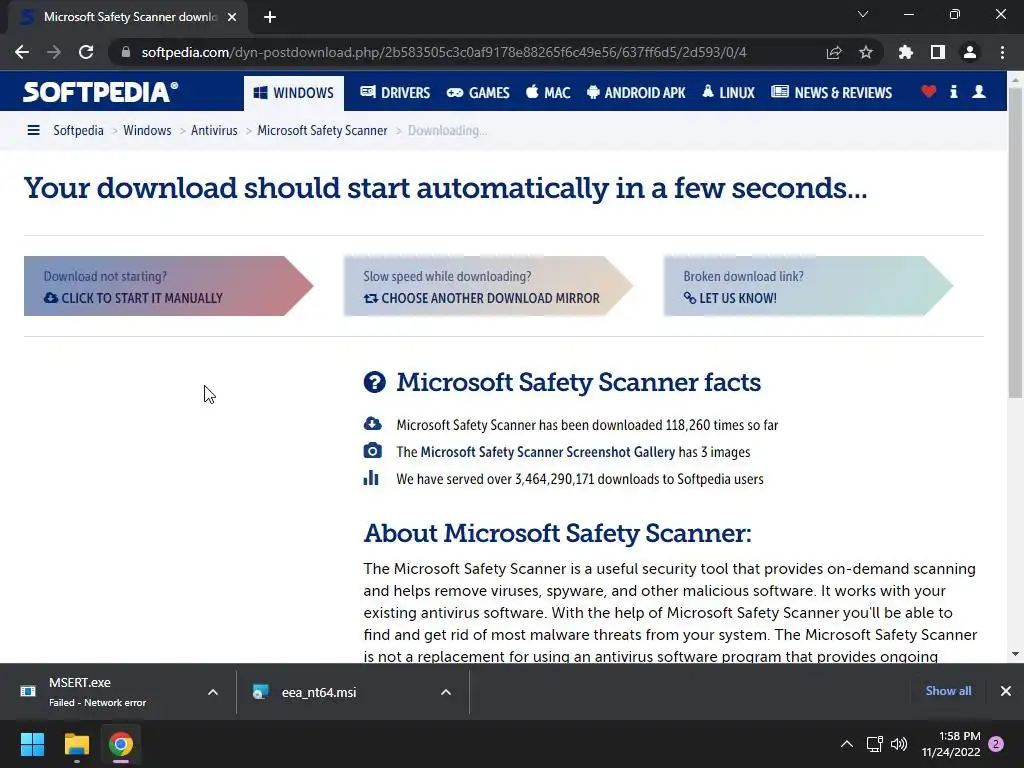Show all downloads
This screenshot has width=1024, height=768.
[x=948, y=691]
